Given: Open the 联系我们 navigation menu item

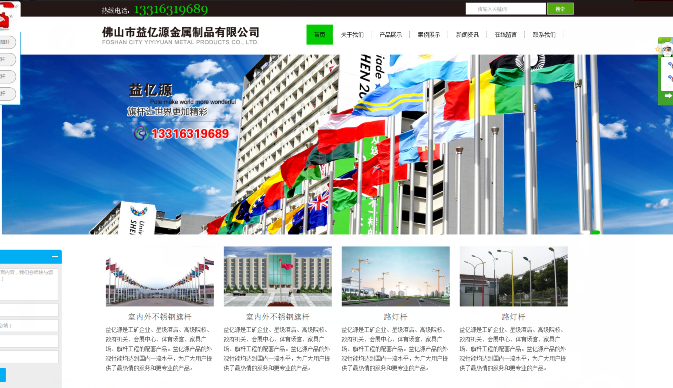Looking at the screenshot, I should pos(544,35).
